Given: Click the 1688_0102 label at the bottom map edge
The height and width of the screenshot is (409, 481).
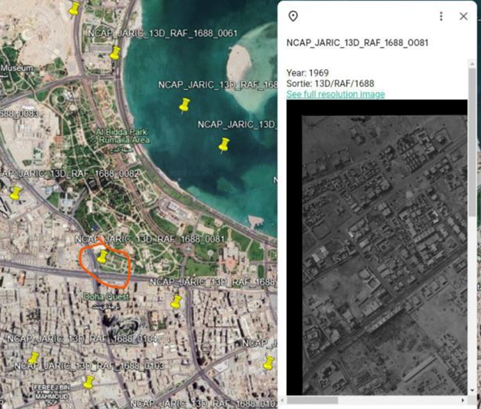Looking at the screenshot, I should point(203,405).
